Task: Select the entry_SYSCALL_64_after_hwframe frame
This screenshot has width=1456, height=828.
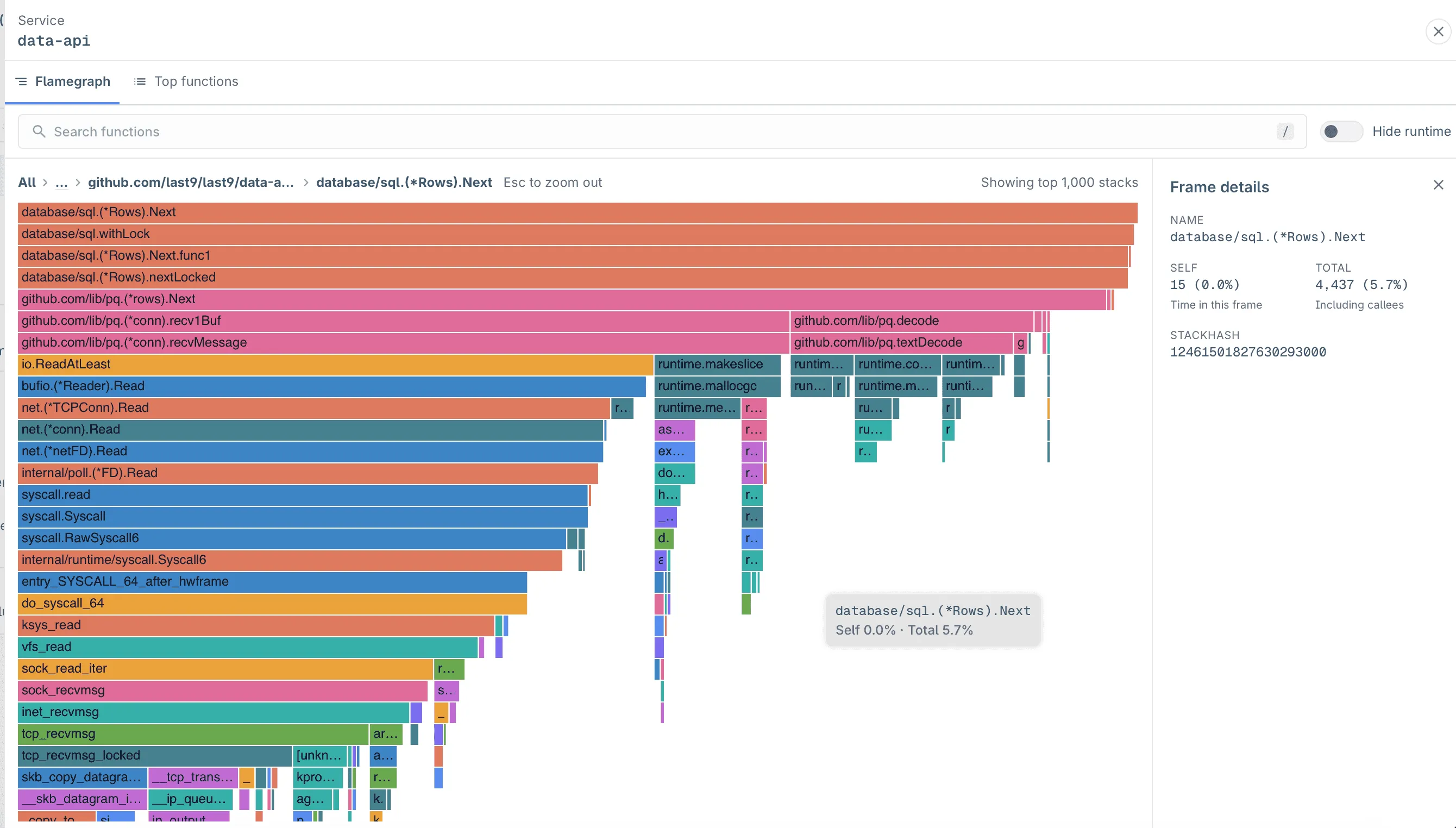Action: (272, 582)
